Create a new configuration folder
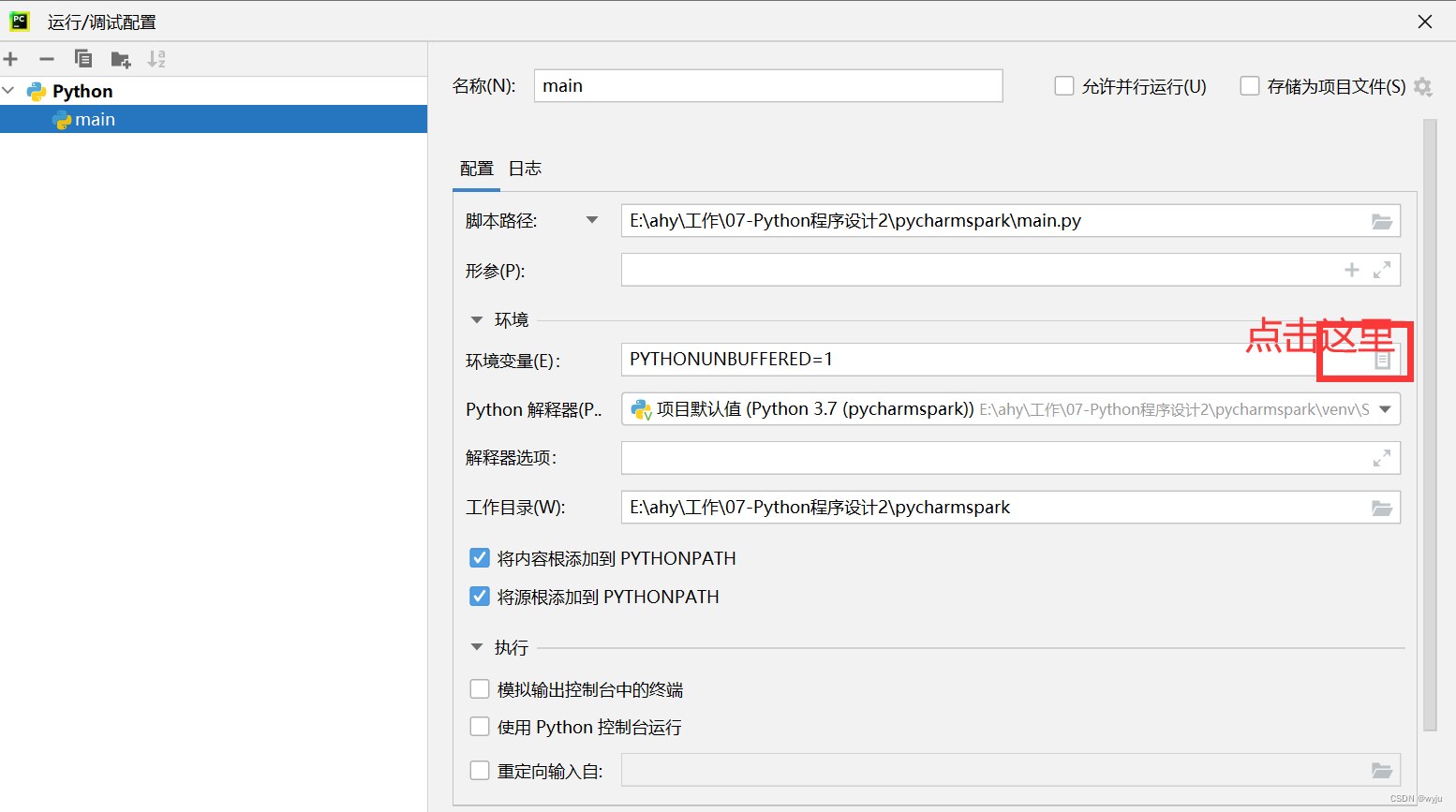Viewport: 1456px width, 812px height. (120, 60)
